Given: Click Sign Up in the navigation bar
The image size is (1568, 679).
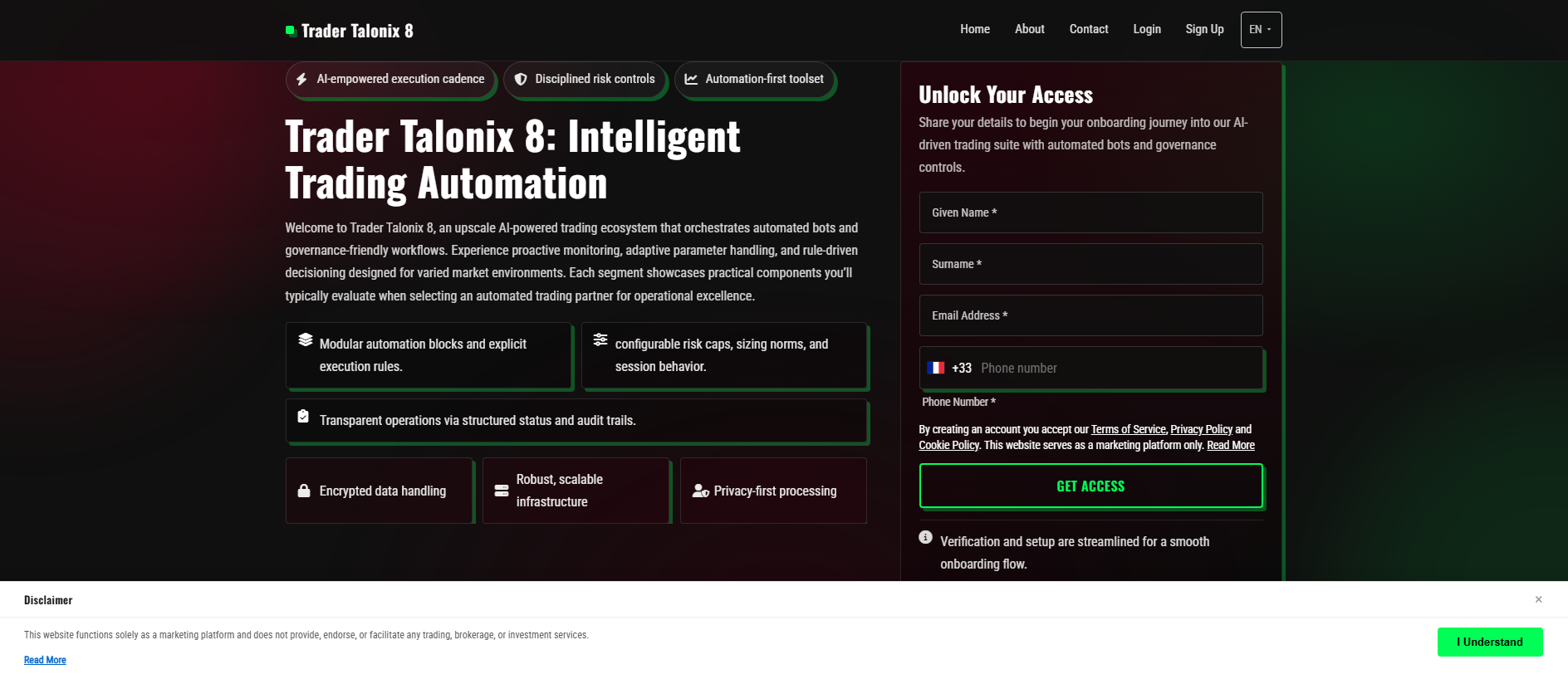Looking at the screenshot, I should click(x=1204, y=29).
